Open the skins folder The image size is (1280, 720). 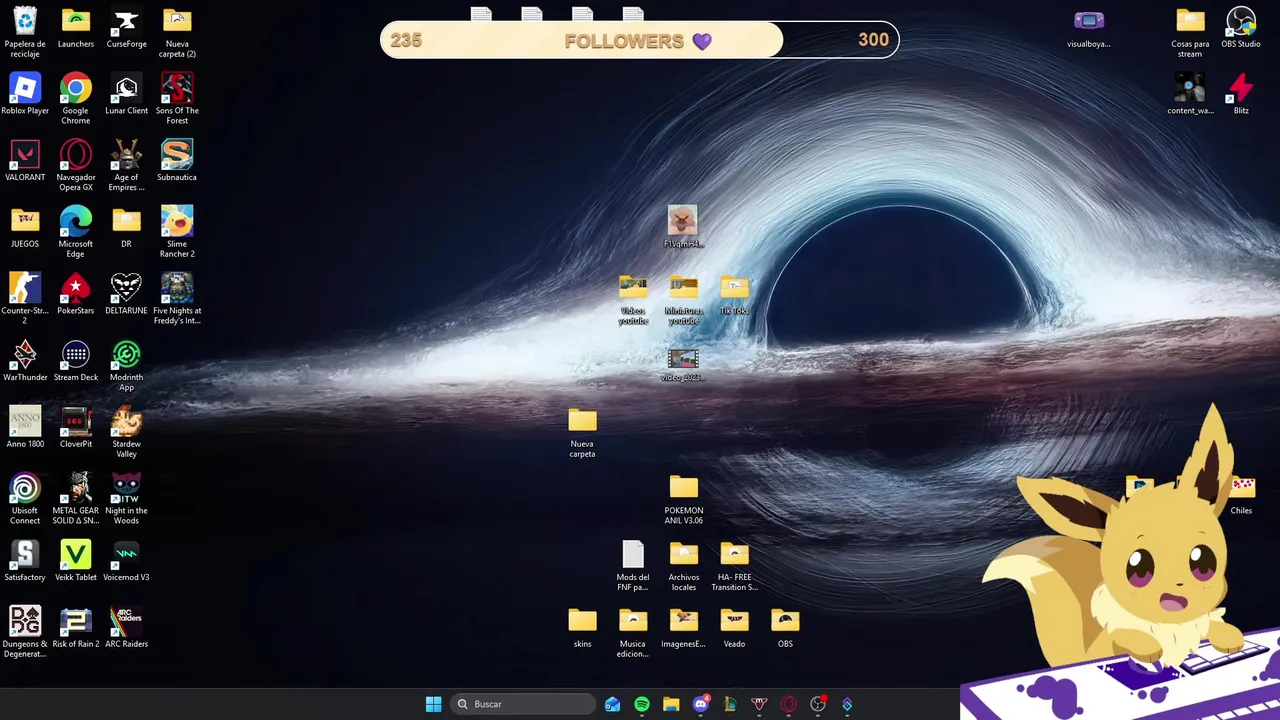click(582, 621)
